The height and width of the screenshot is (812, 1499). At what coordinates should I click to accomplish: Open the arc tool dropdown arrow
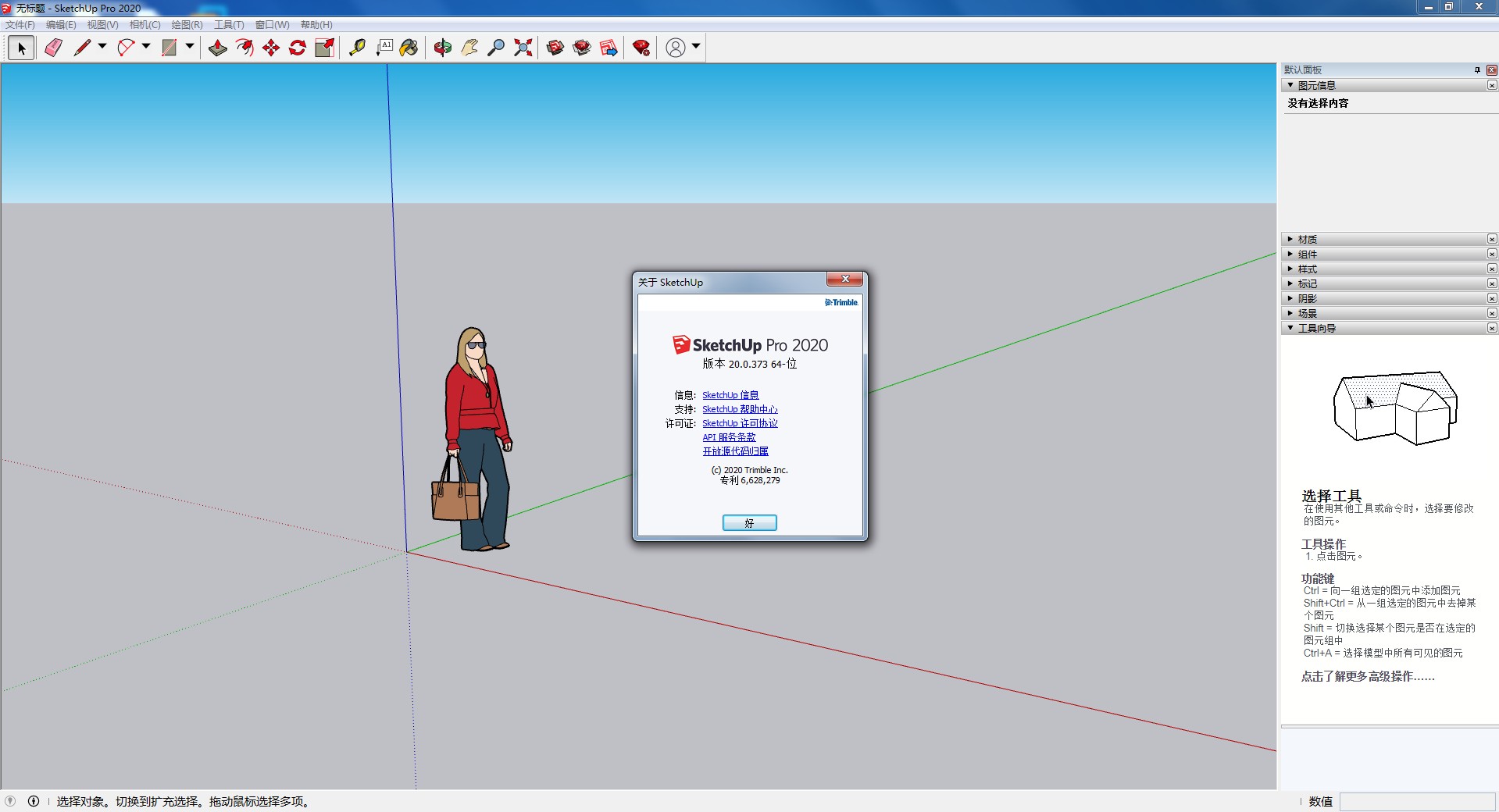pos(146,47)
